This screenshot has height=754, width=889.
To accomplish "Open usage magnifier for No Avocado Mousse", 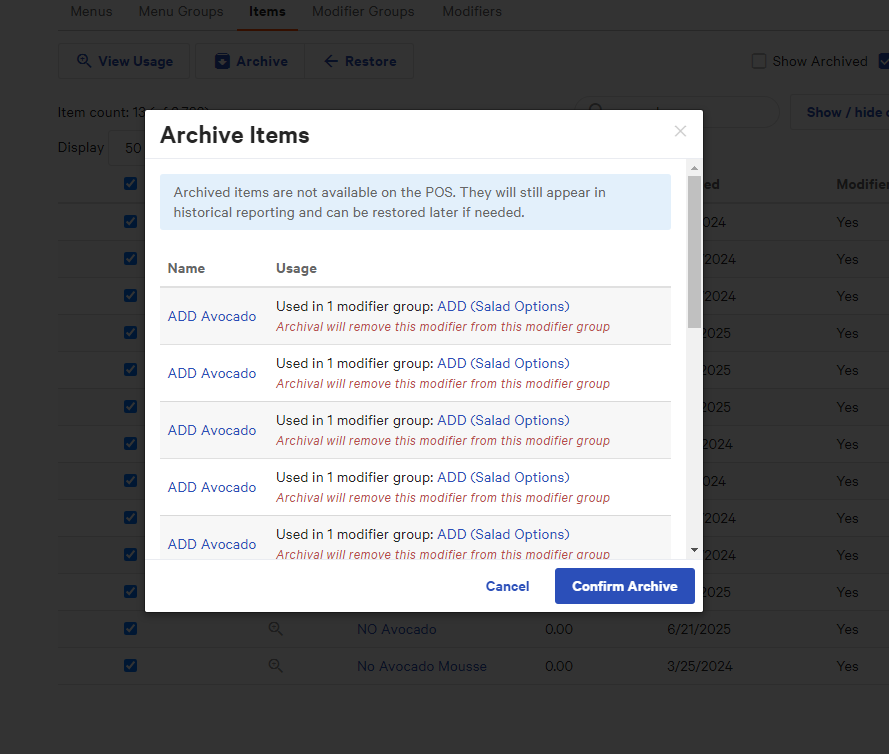I will [275, 666].
